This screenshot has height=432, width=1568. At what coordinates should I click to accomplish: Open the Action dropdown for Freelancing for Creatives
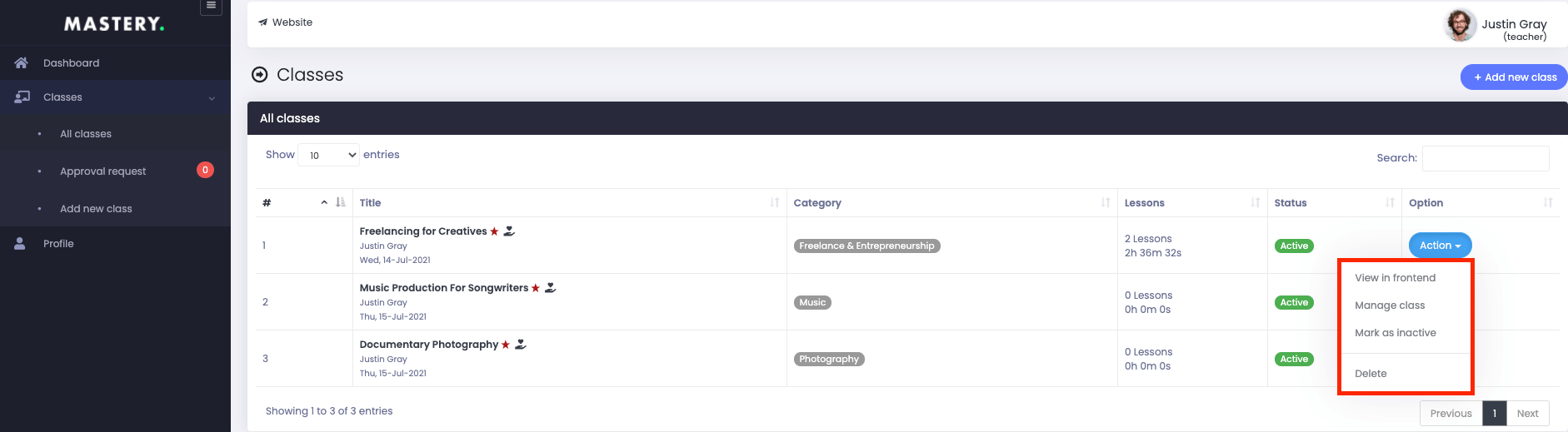click(1440, 246)
